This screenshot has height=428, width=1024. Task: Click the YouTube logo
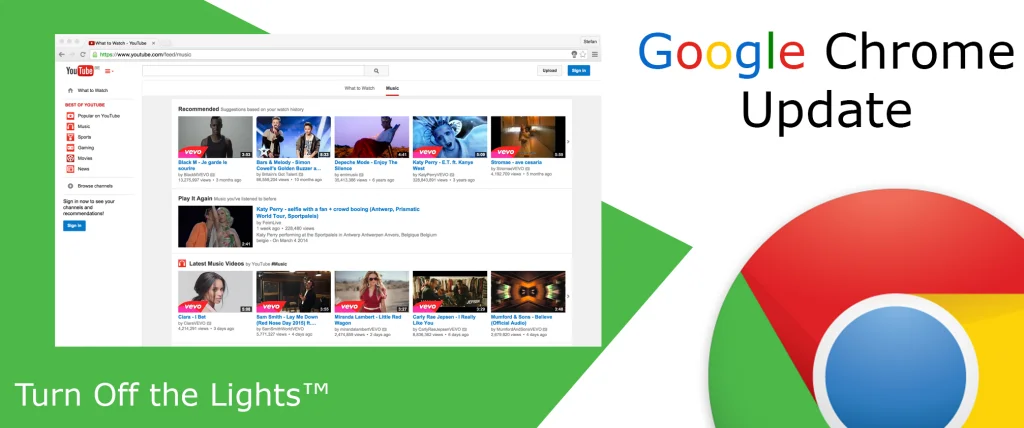(x=82, y=71)
